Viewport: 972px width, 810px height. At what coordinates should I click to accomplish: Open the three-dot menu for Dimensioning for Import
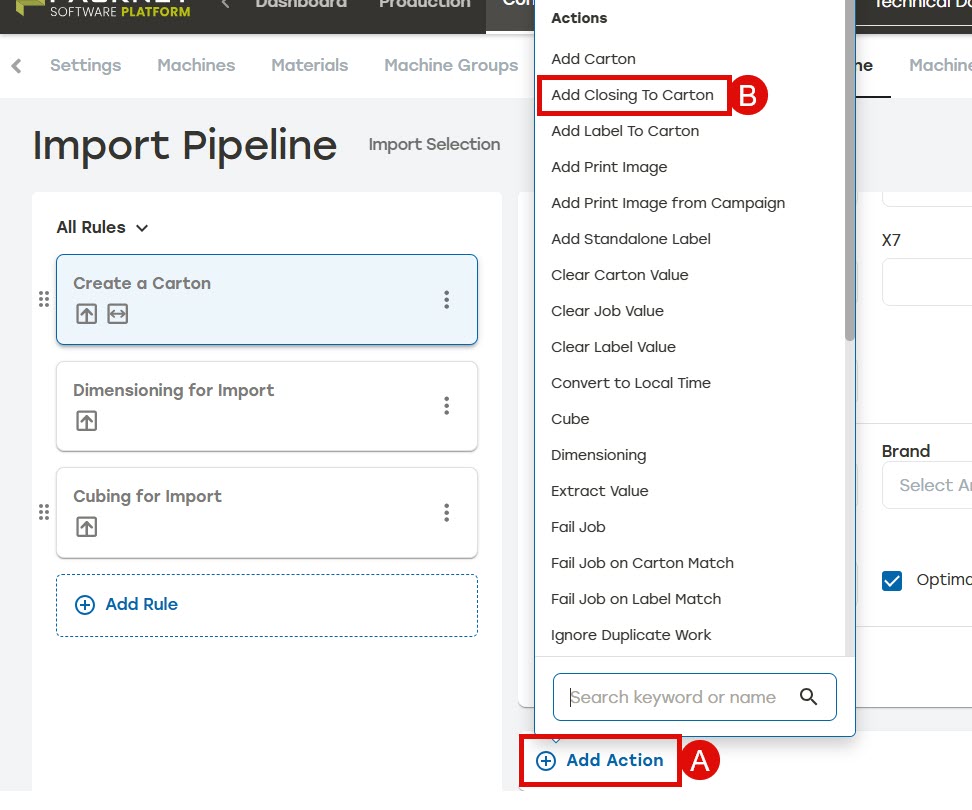tap(446, 406)
